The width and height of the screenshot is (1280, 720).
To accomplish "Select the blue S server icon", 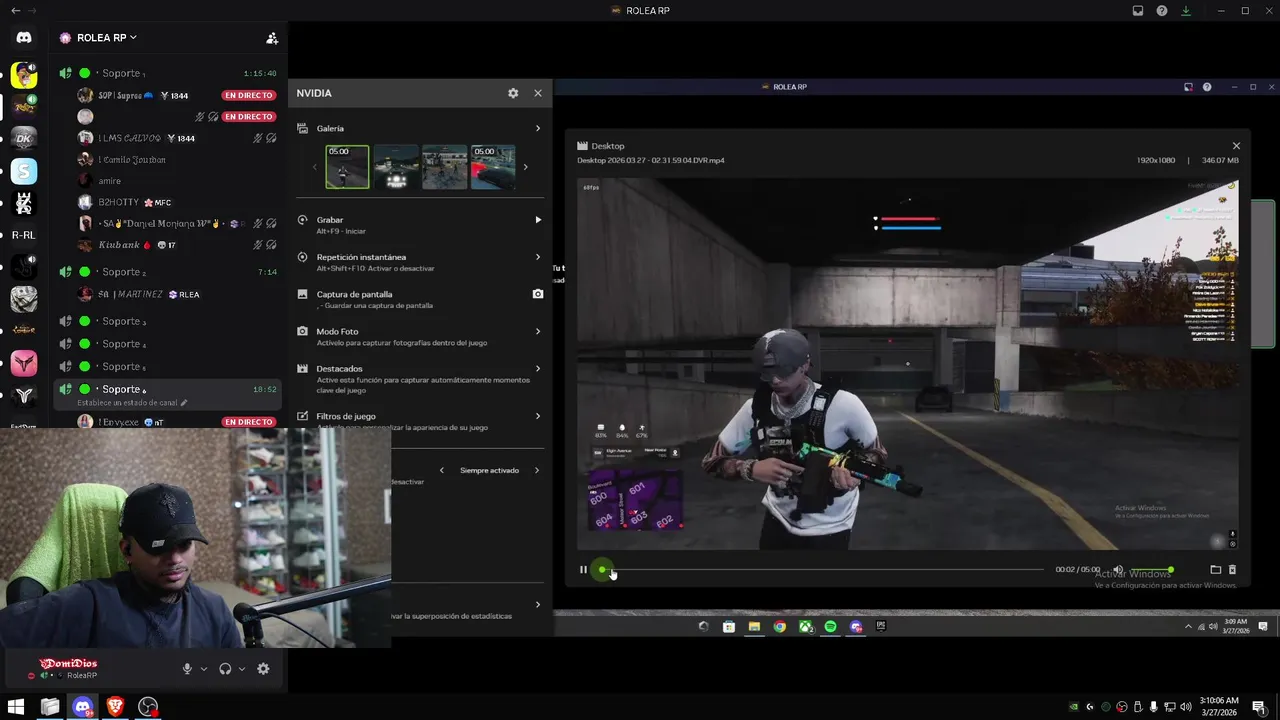I will 24,172.
